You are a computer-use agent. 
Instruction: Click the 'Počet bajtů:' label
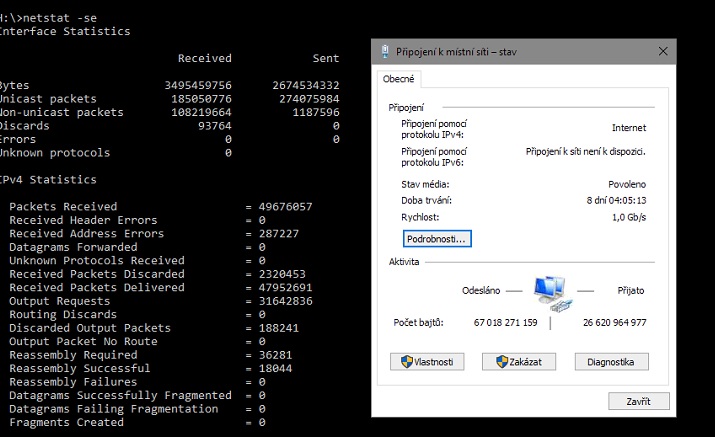[x=418, y=323]
